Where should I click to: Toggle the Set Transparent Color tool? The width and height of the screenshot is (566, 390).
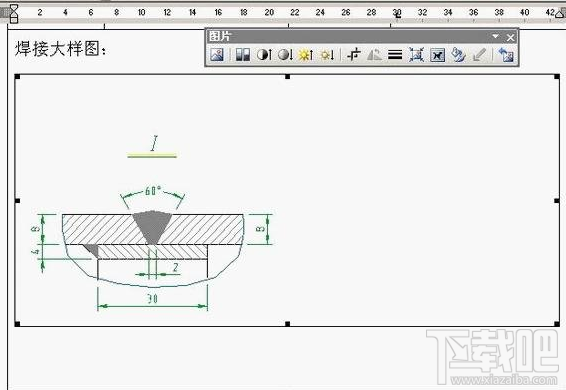[479, 55]
